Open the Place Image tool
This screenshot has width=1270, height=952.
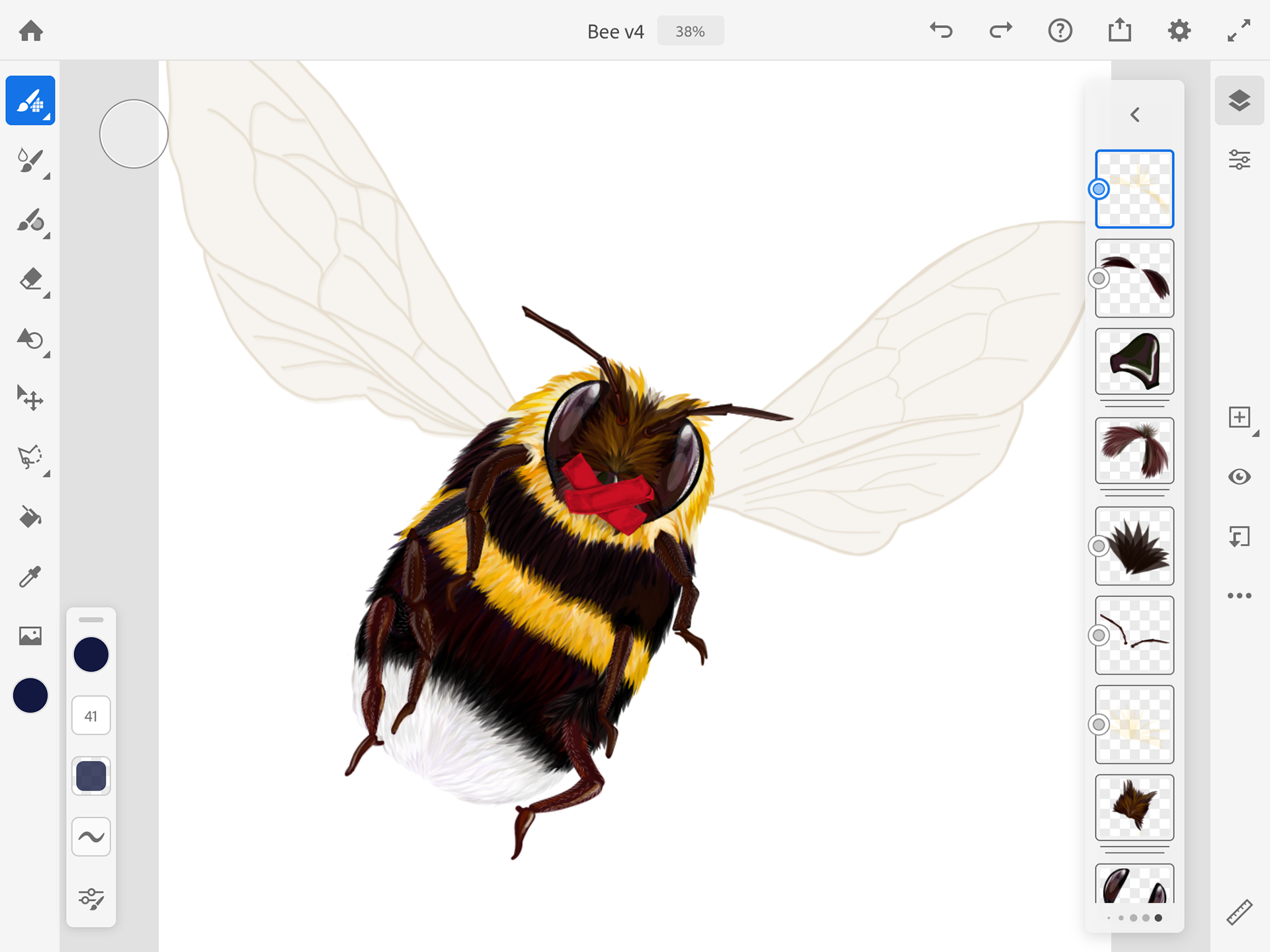click(30, 636)
